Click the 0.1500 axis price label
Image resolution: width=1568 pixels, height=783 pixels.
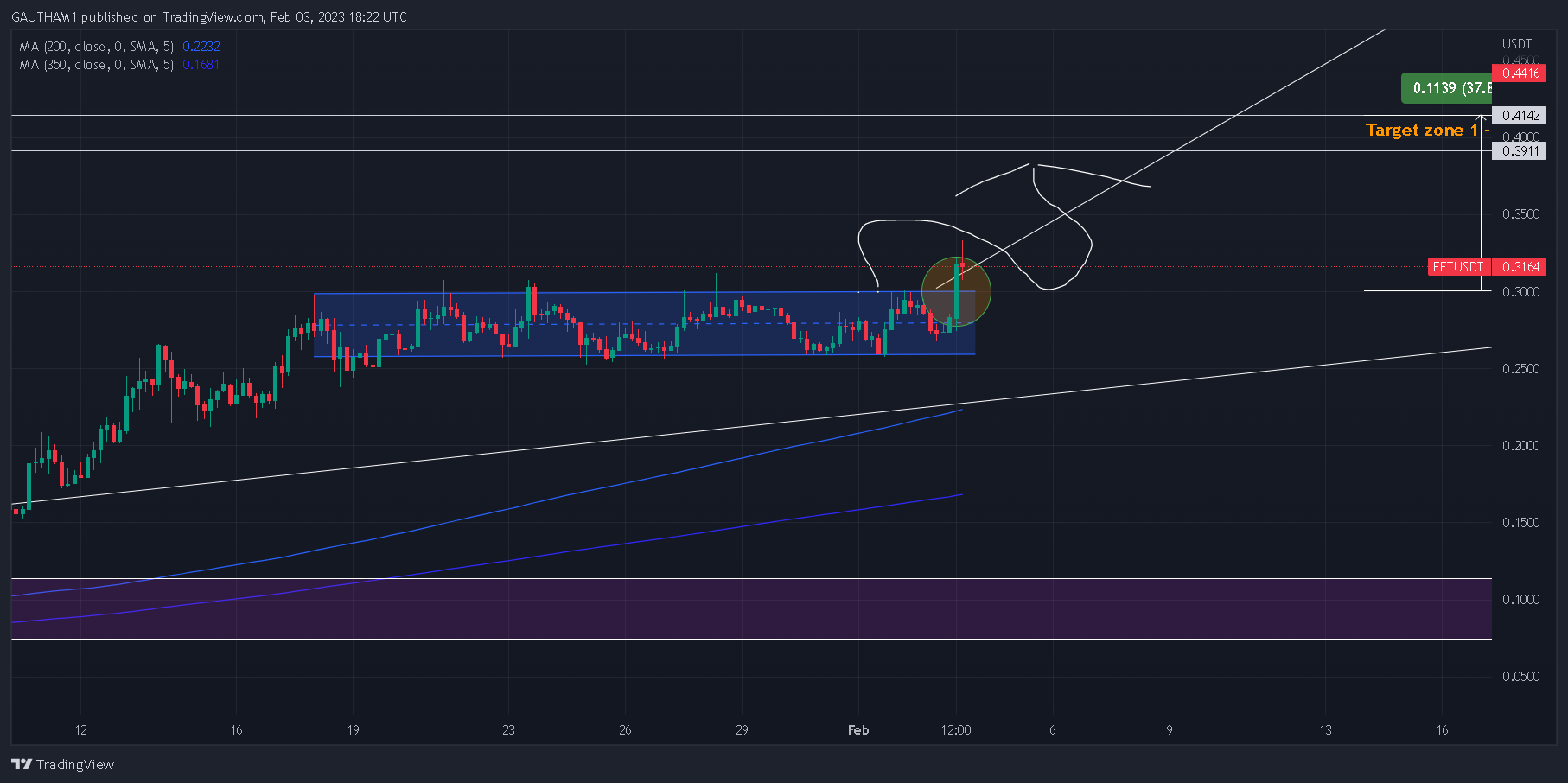click(1520, 523)
